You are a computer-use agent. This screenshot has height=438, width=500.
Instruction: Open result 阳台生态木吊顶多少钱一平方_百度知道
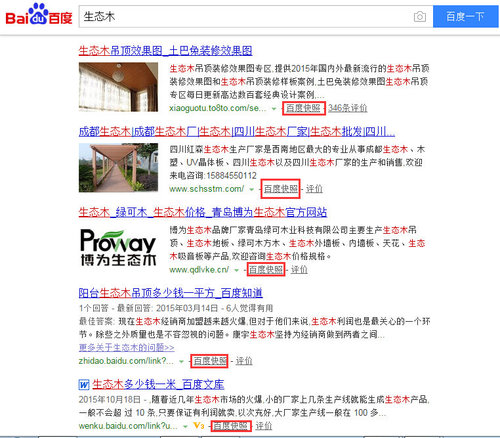coord(171,293)
